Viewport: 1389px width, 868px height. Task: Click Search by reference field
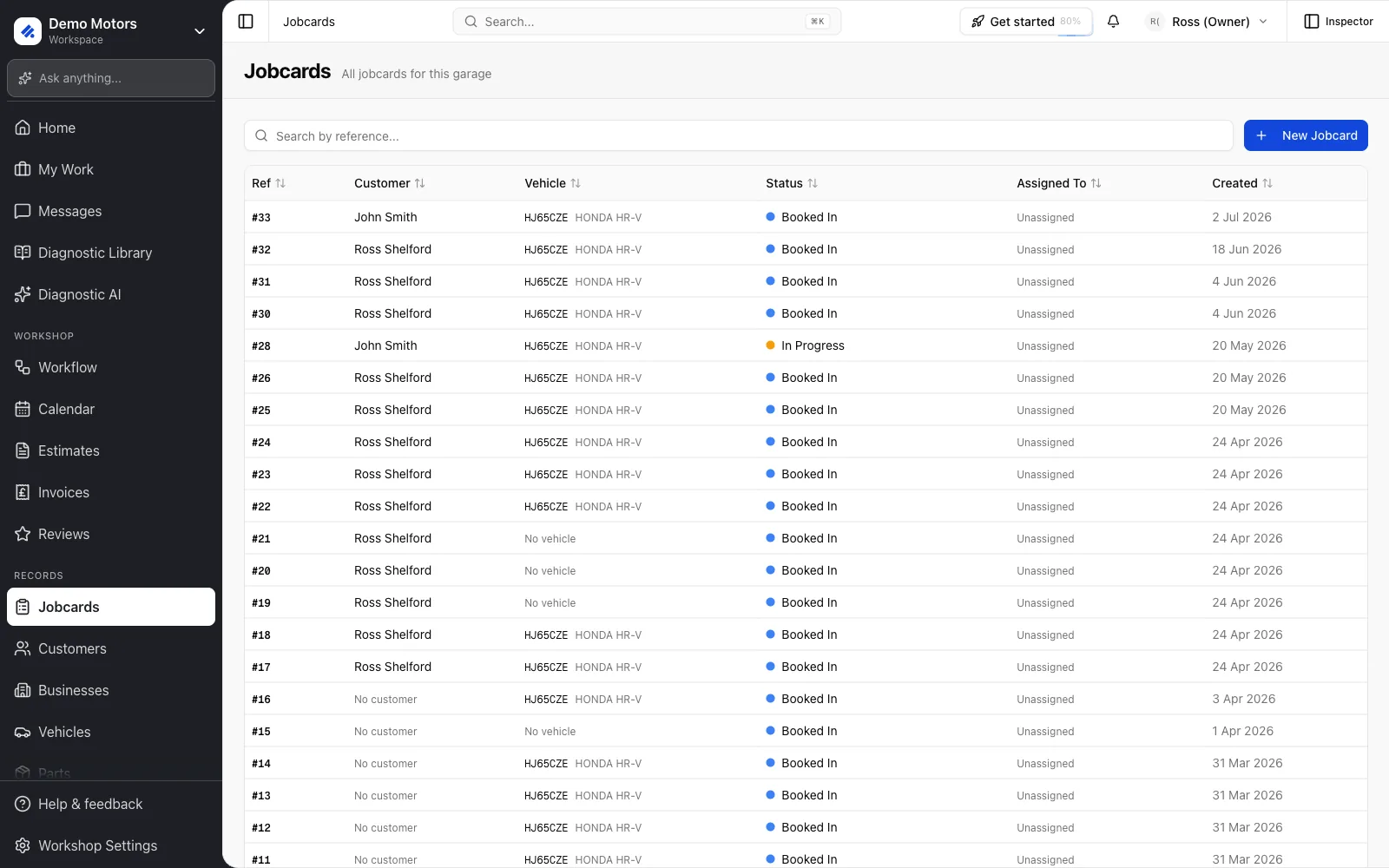(739, 135)
